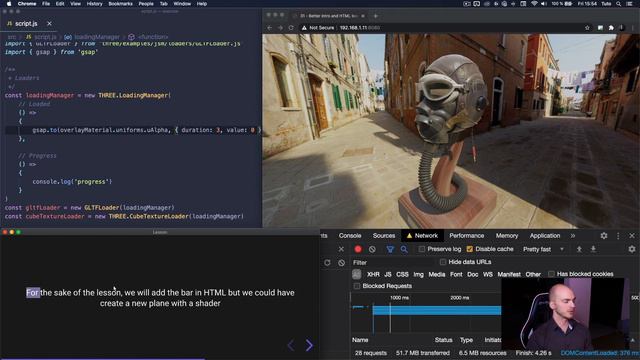Check Blocked Requests
Screen dimensions: 640x360
pyautogui.click(x=357, y=286)
